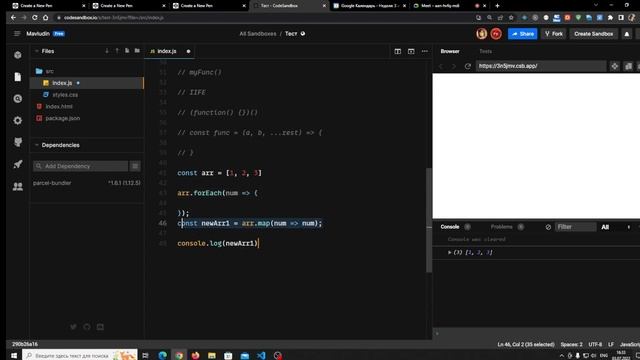Click the new file icon in Files header
The image size is (640, 360).
[127, 51]
